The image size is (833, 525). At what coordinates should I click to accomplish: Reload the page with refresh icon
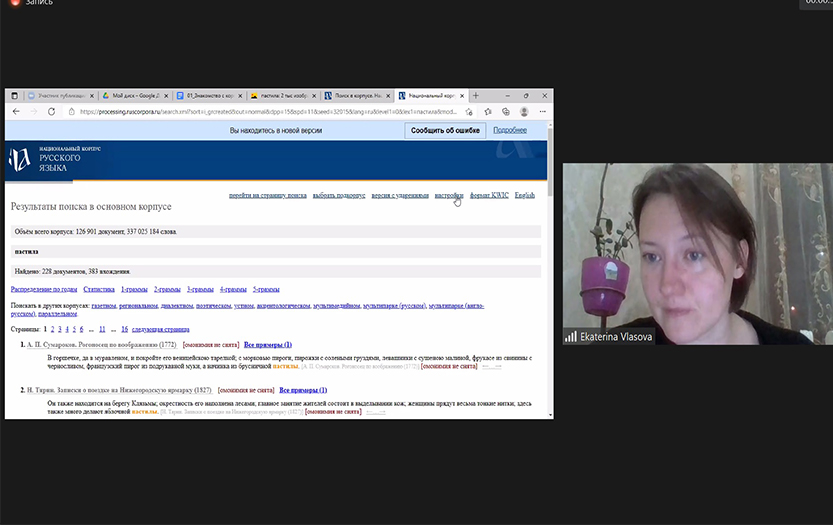[51, 112]
